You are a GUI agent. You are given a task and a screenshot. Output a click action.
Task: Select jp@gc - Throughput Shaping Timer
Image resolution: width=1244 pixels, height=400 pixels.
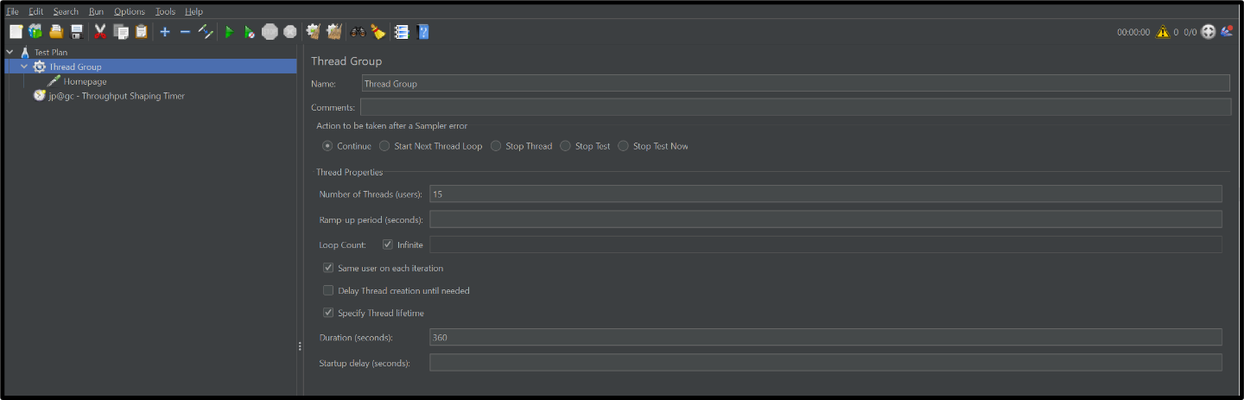[116, 96]
